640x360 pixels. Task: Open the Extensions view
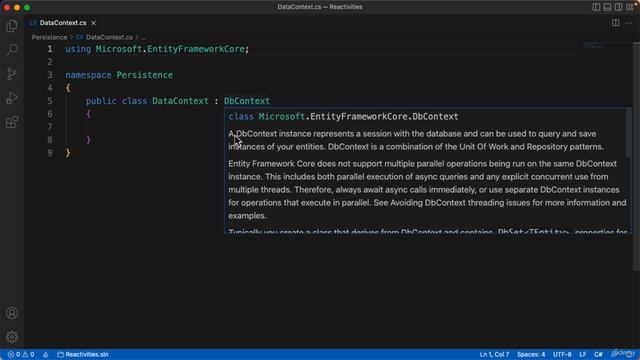(x=12, y=122)
